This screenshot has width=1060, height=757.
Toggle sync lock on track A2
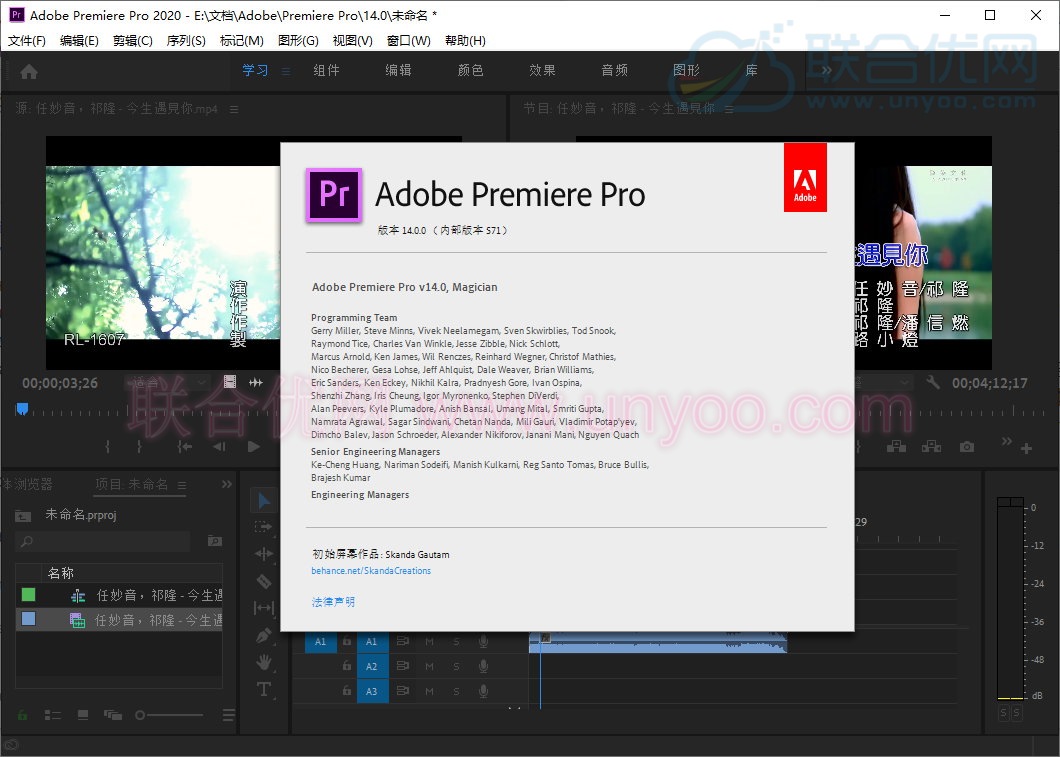(403, 666)
